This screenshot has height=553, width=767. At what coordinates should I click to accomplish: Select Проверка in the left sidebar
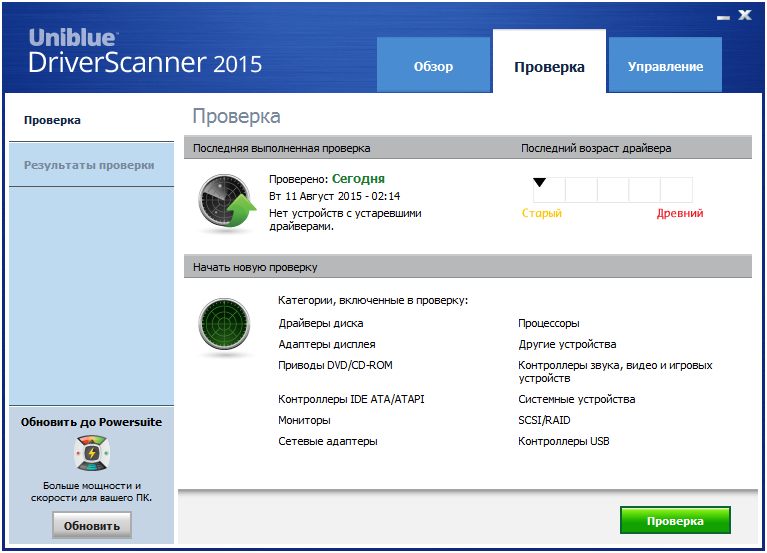click(x=53, y=120)
